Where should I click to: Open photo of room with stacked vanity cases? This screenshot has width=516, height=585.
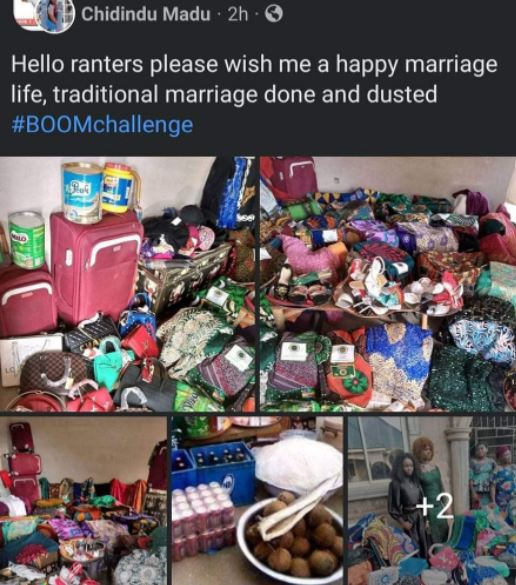pos(84,501)
